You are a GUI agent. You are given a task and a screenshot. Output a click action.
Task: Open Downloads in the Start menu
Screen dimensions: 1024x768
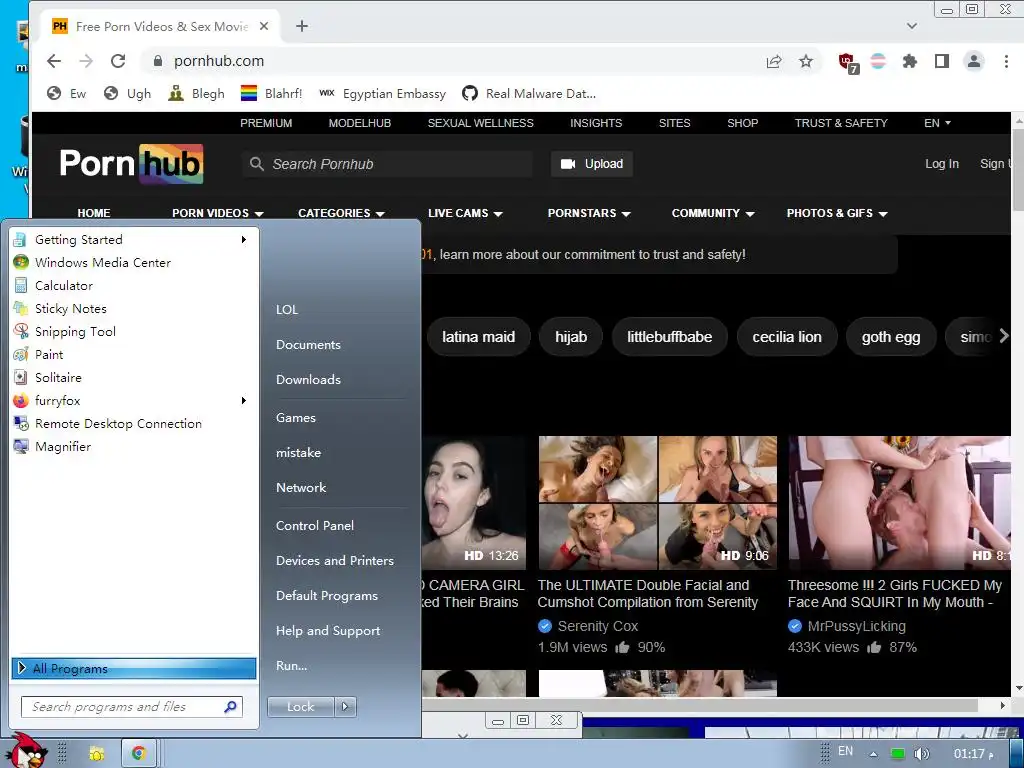(x=308, y=379)
